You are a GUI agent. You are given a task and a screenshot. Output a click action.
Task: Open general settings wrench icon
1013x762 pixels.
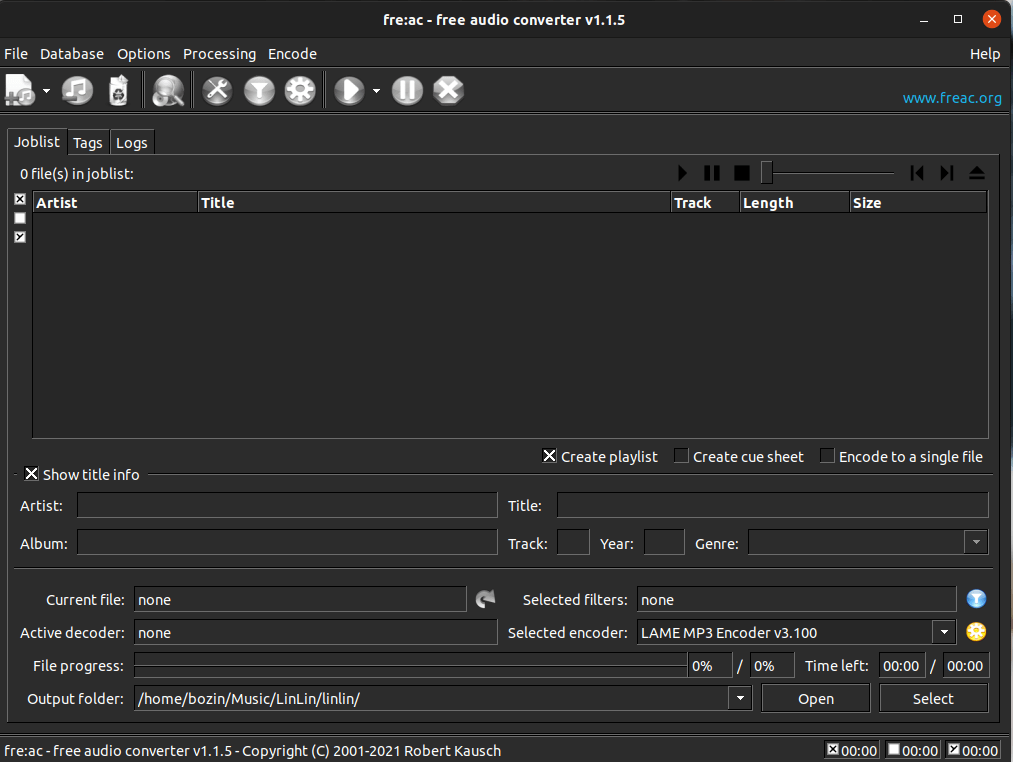click(x=217, y=91)
